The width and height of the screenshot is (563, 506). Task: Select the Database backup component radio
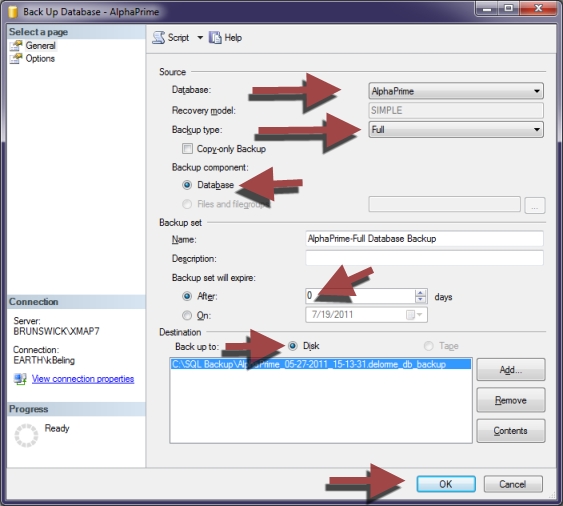point(187,185)
